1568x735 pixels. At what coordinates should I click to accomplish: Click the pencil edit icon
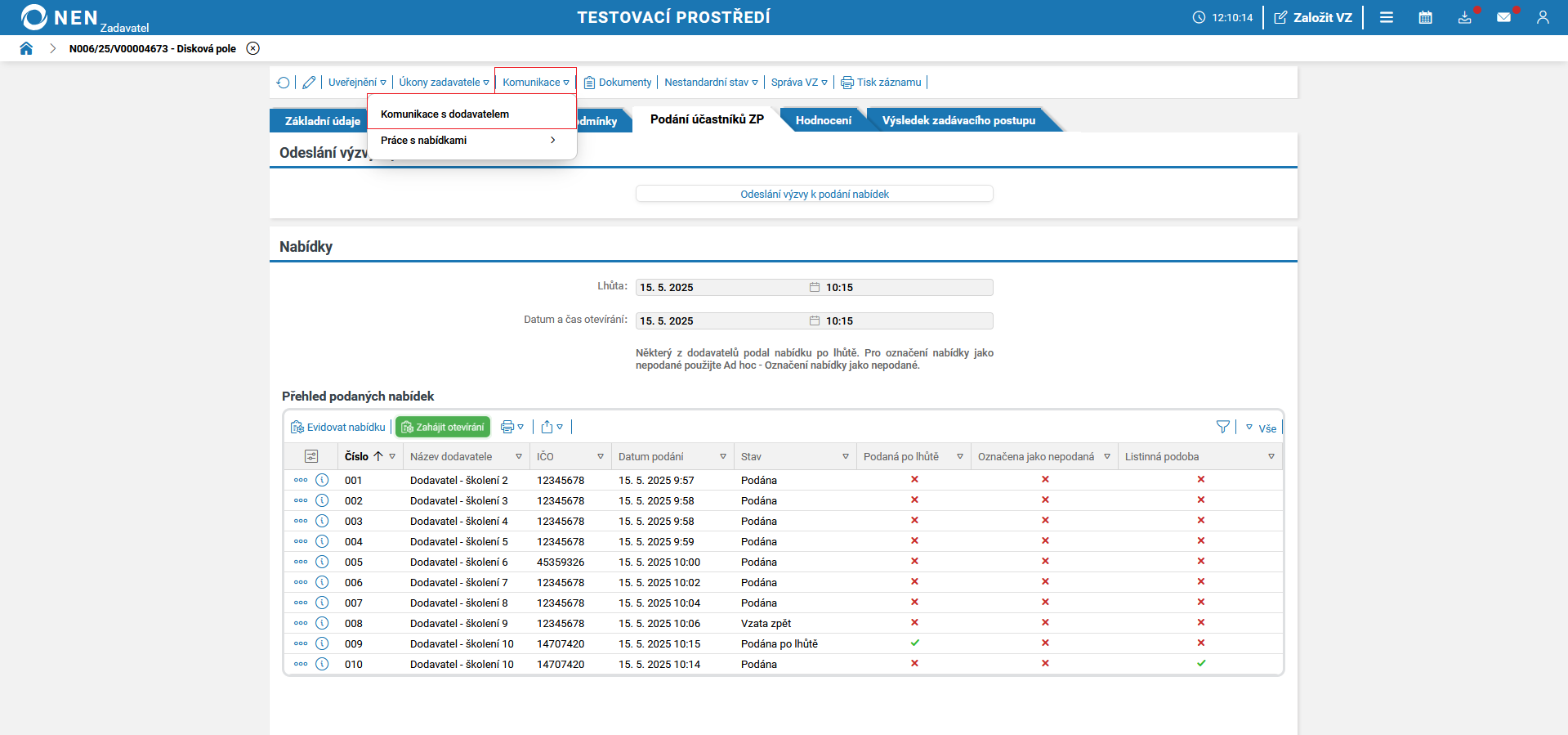(x=309, y=83)
